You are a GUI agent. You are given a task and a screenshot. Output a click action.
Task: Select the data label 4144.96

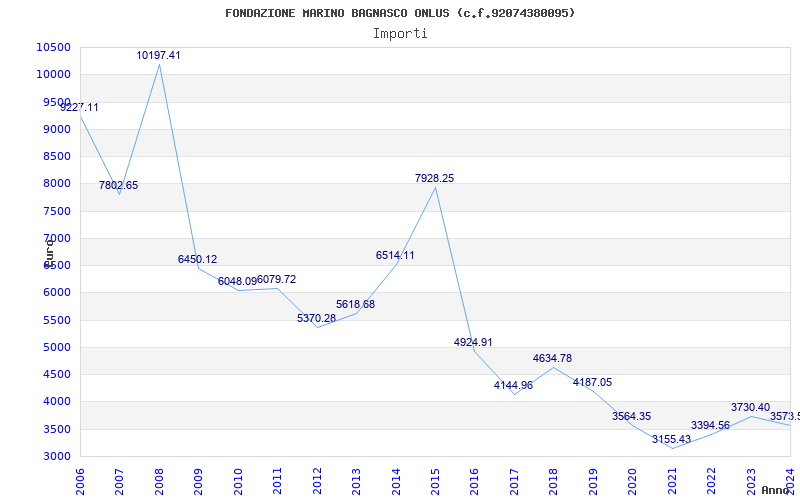pos(513,386)
